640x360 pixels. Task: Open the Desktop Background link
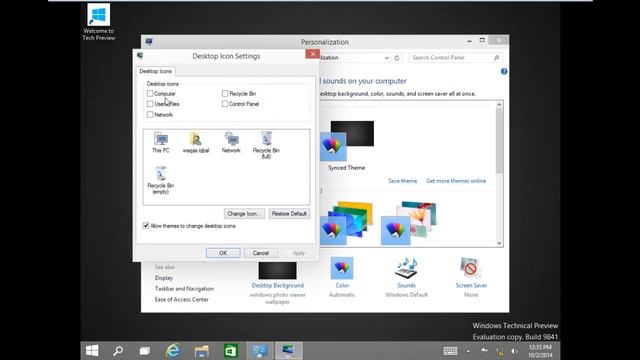[278, 285]
